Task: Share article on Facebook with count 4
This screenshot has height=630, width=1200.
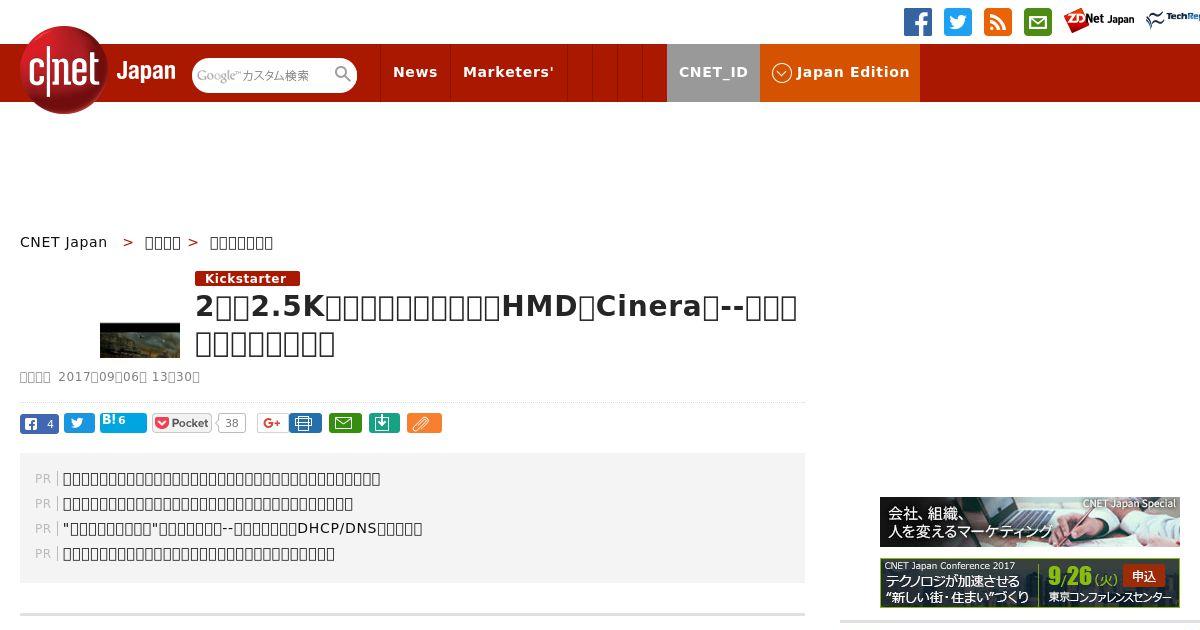Action: coord(40,423)
